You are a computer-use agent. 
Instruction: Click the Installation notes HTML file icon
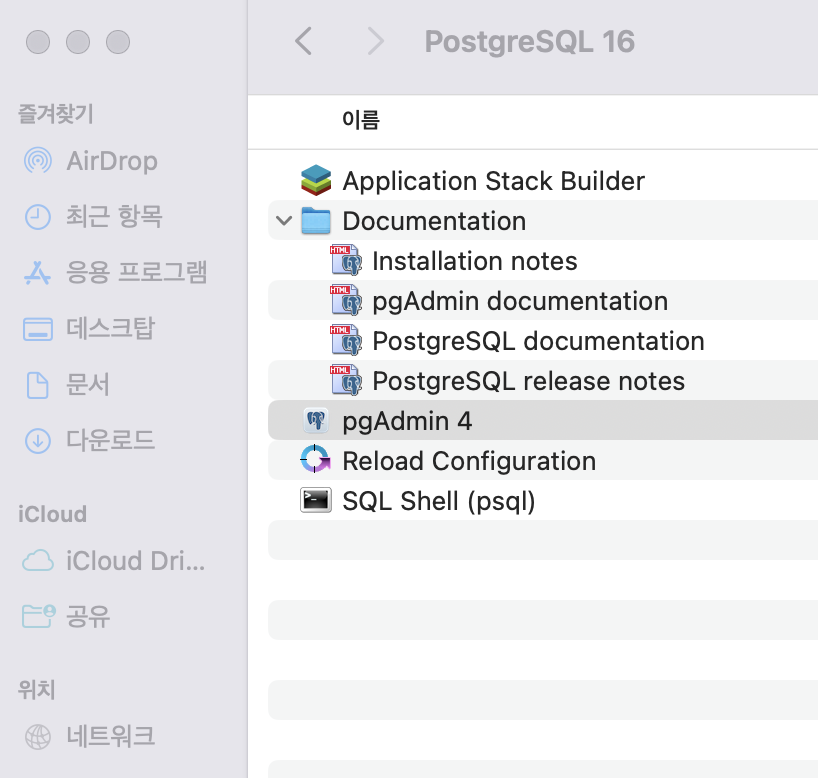pos(346,260)
